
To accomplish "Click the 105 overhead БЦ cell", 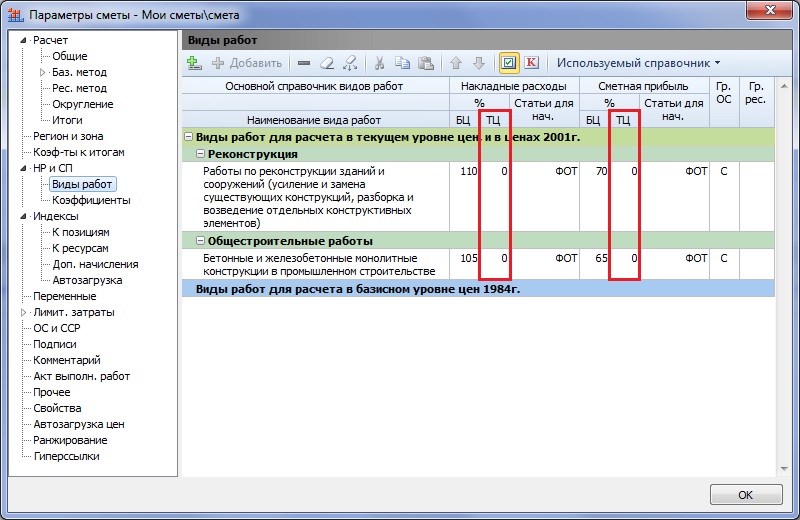I will point(464,264).
